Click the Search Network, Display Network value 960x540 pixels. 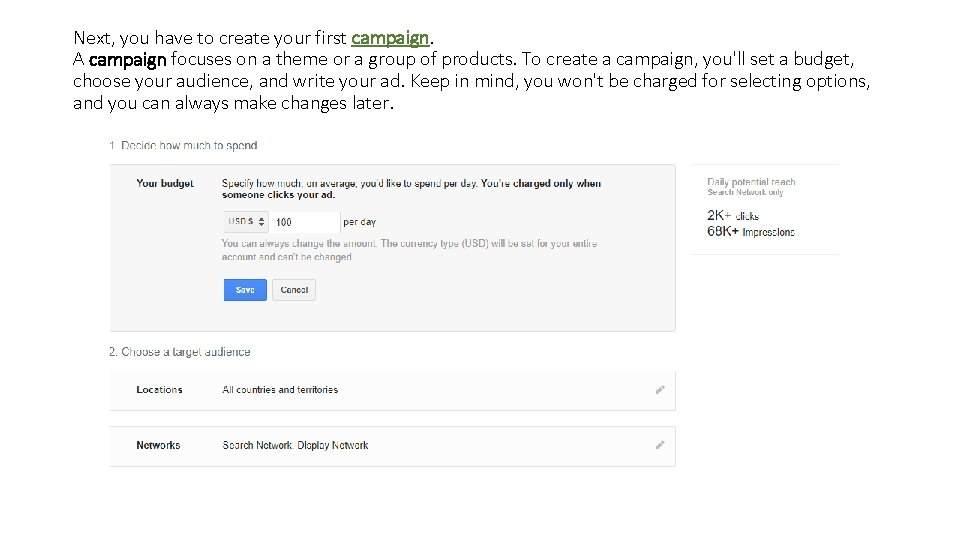point(295,445)
